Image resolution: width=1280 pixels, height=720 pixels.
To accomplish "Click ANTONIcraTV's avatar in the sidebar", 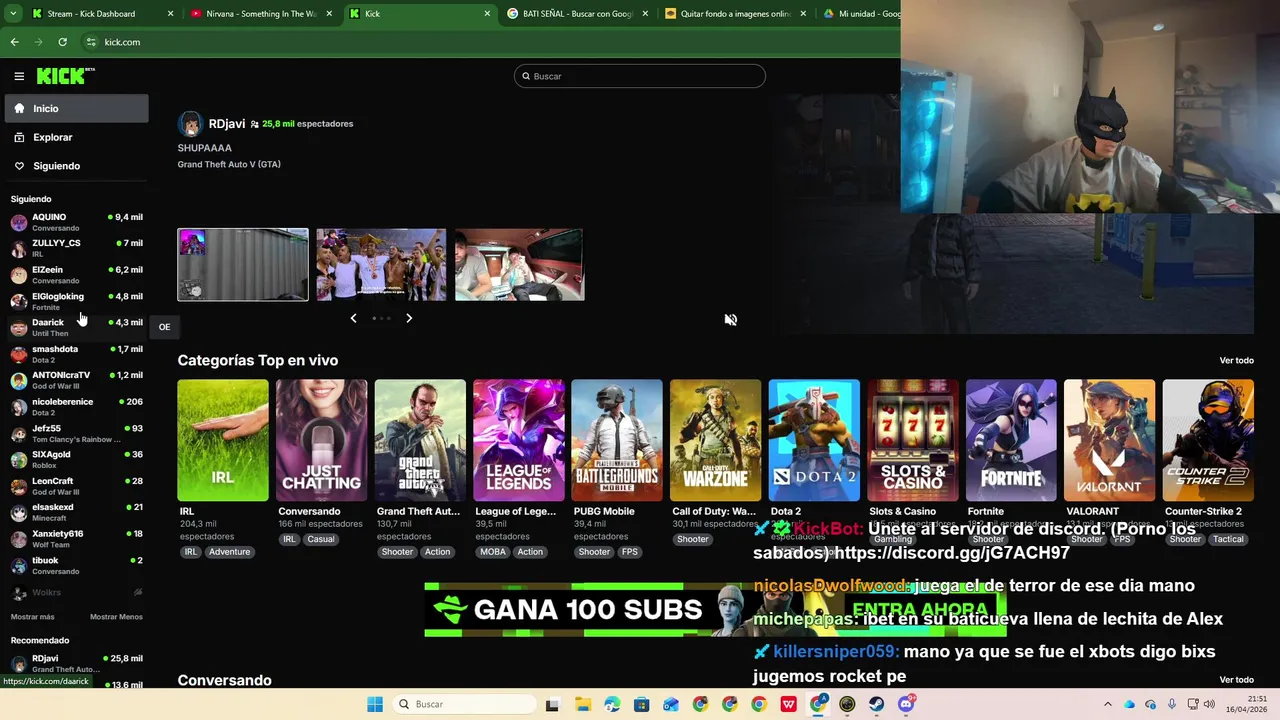I will point(19,381).
